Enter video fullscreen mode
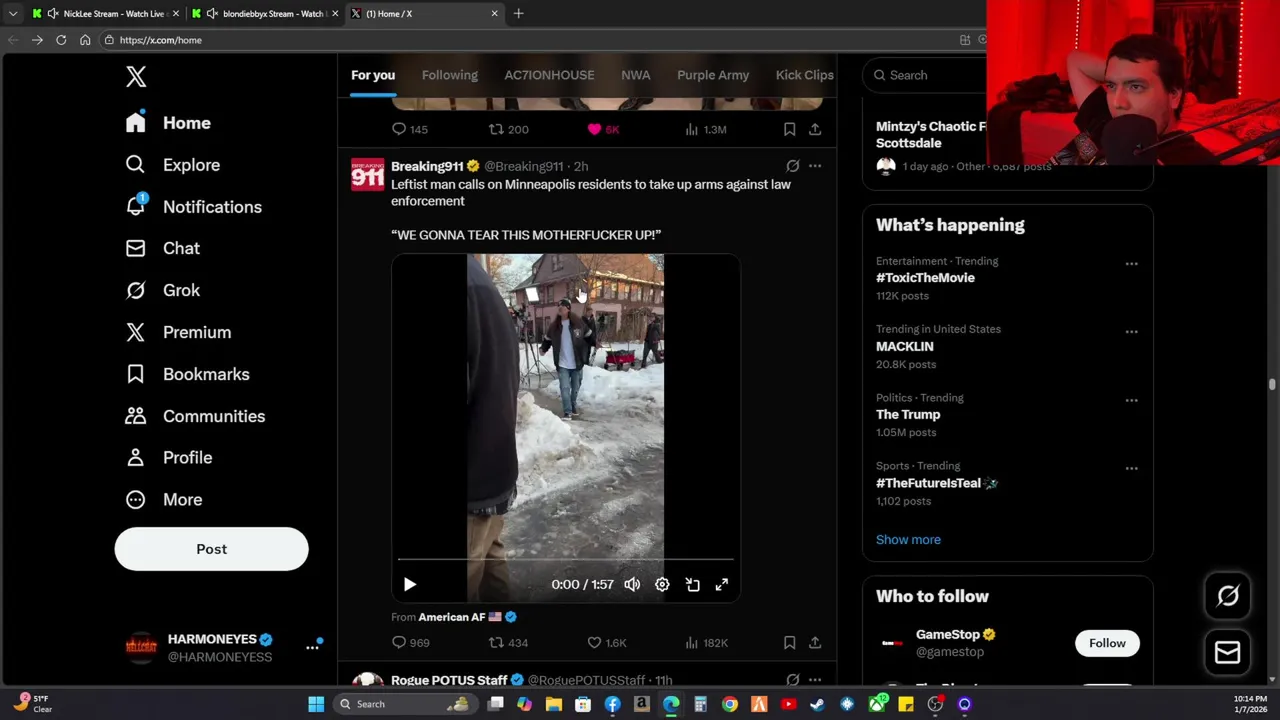 pos(722,584)
